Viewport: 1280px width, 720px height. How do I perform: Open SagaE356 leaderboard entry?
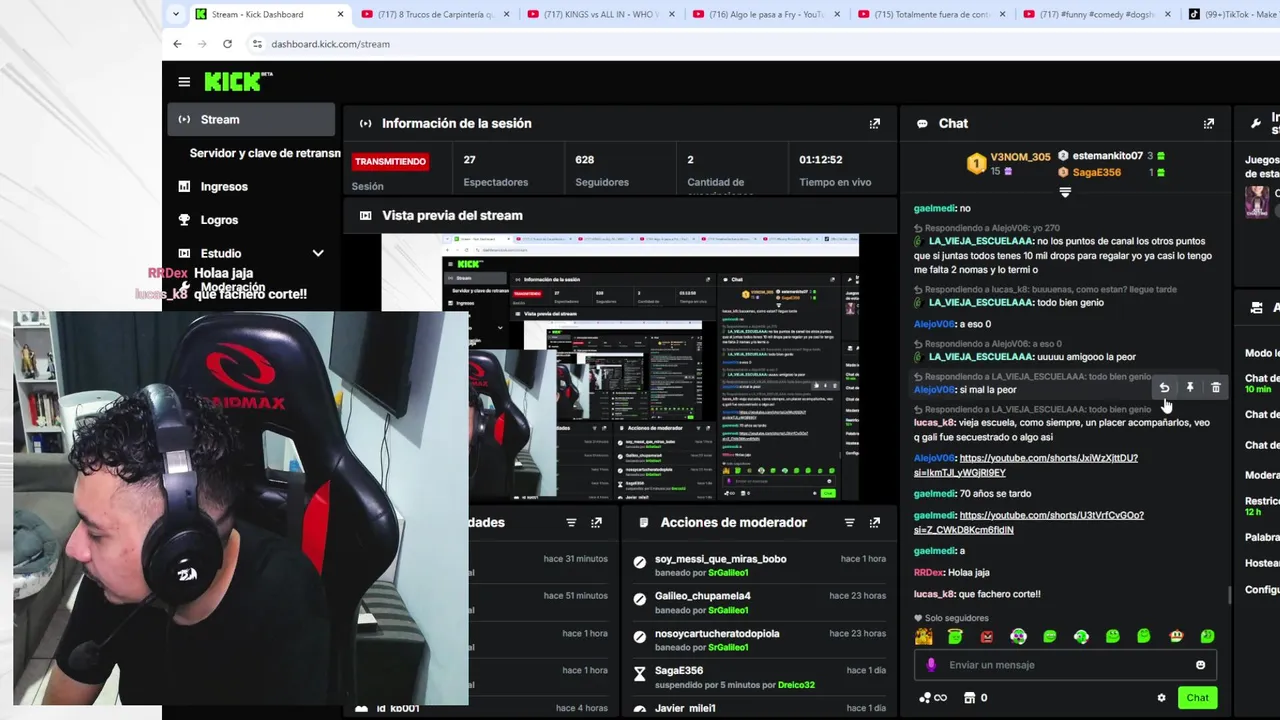[1096, 172]
